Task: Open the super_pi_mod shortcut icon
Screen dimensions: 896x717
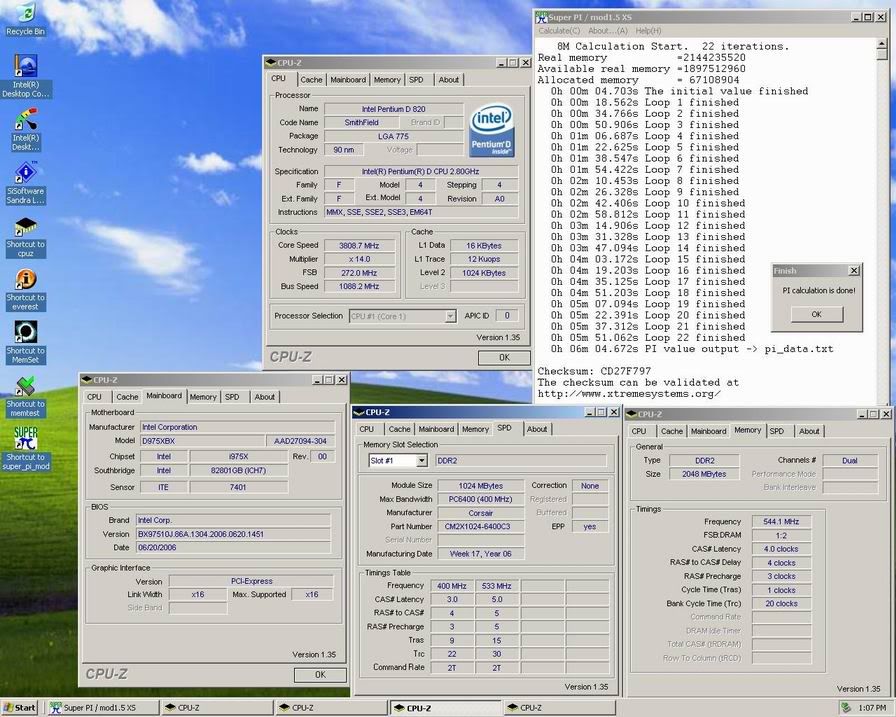Action: coord(25,439)
